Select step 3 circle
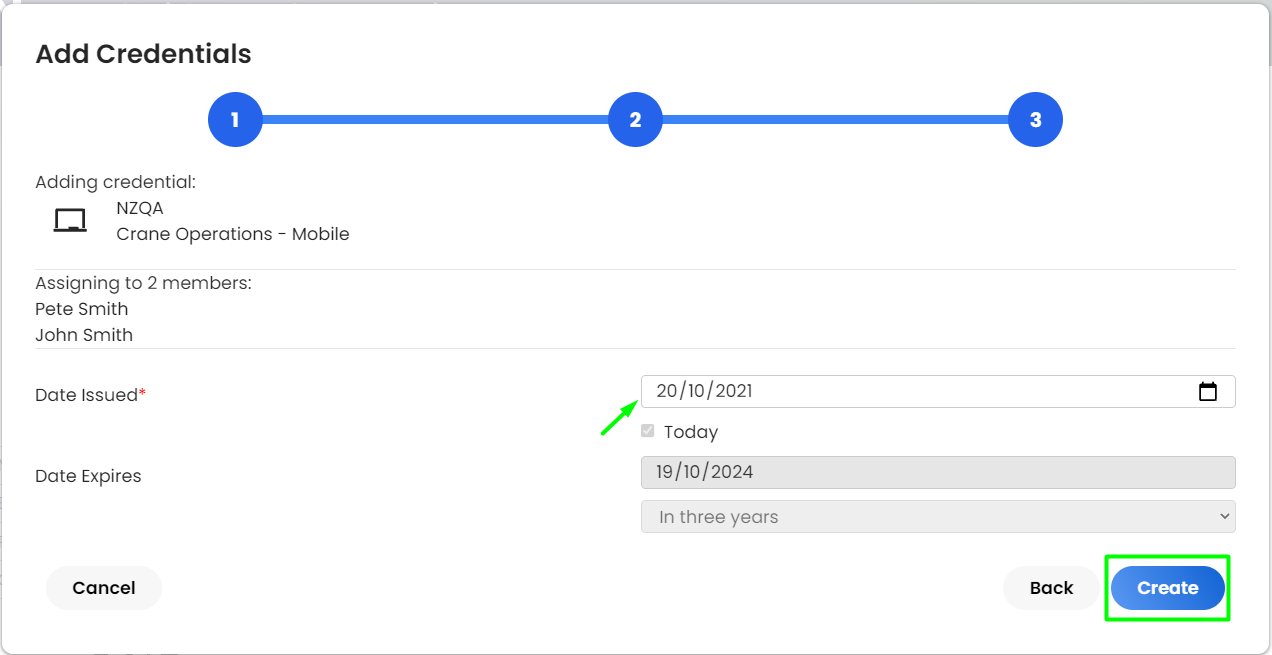Viewport: 1272px width, 655px height. click(1035, 120)
